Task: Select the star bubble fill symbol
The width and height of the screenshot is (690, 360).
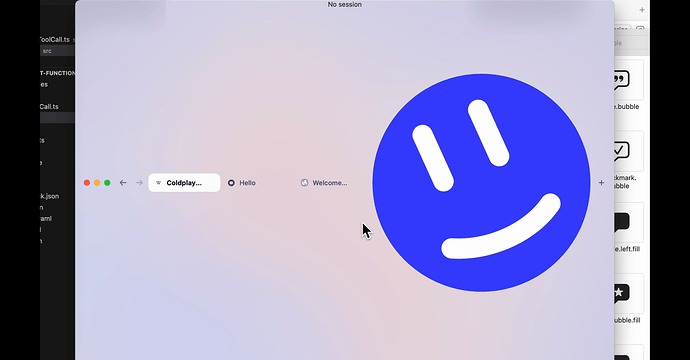Action: (621, 294)
